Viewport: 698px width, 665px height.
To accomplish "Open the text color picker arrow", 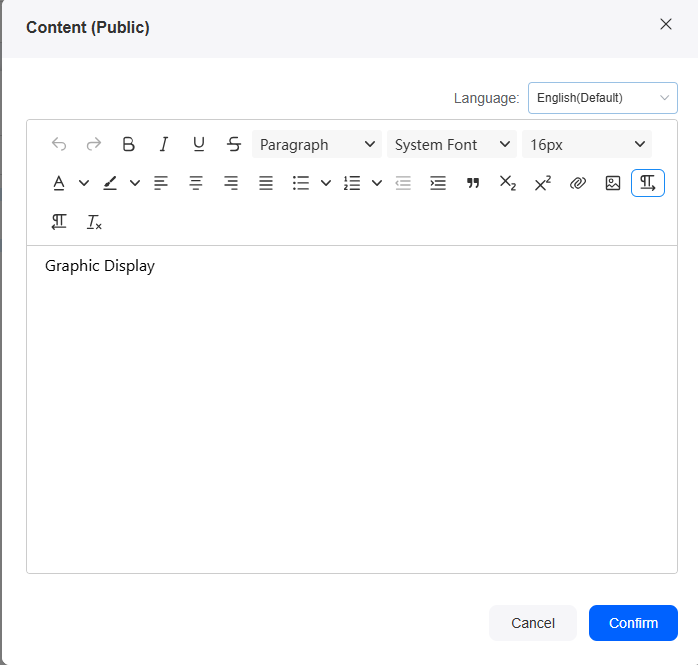I will click(84, 183).
